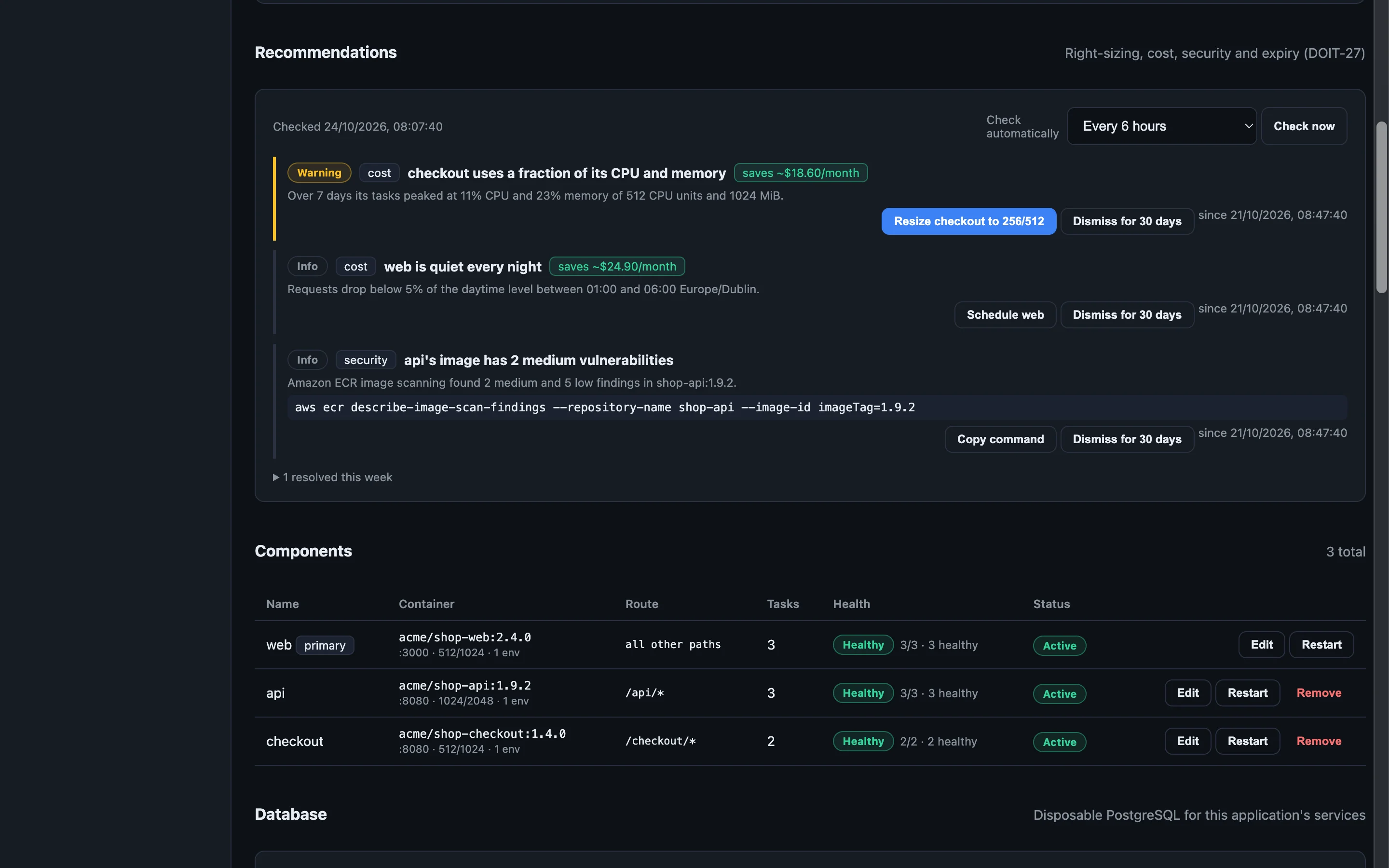The height and width of the screenshot is (868, 1389).
Task: Click the saves ~$24.90/month badge
Action: coord(617,266)
